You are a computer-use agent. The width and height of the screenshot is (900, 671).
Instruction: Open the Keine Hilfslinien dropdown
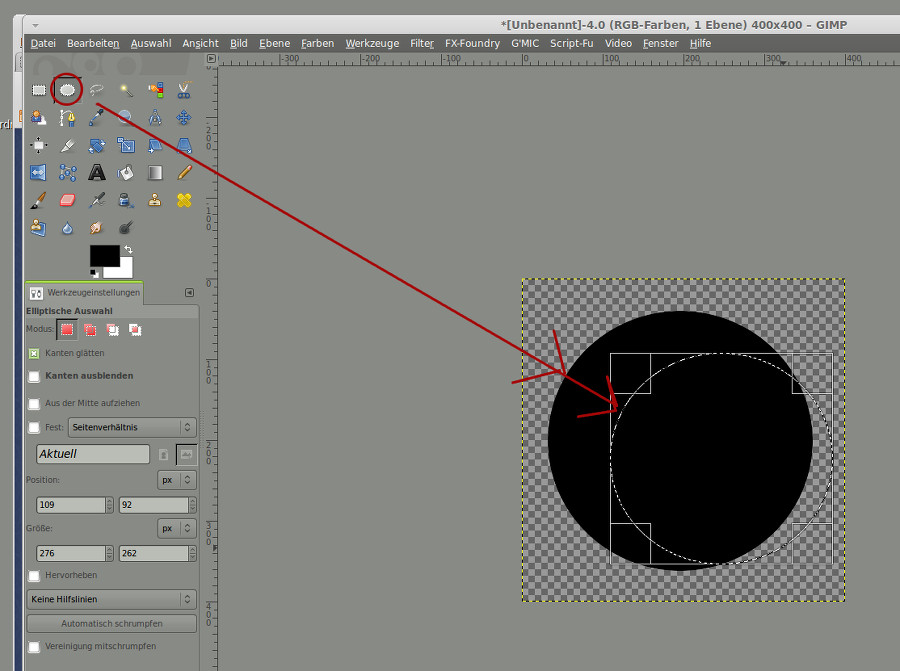pyautogui.click(x=111, y=599)
